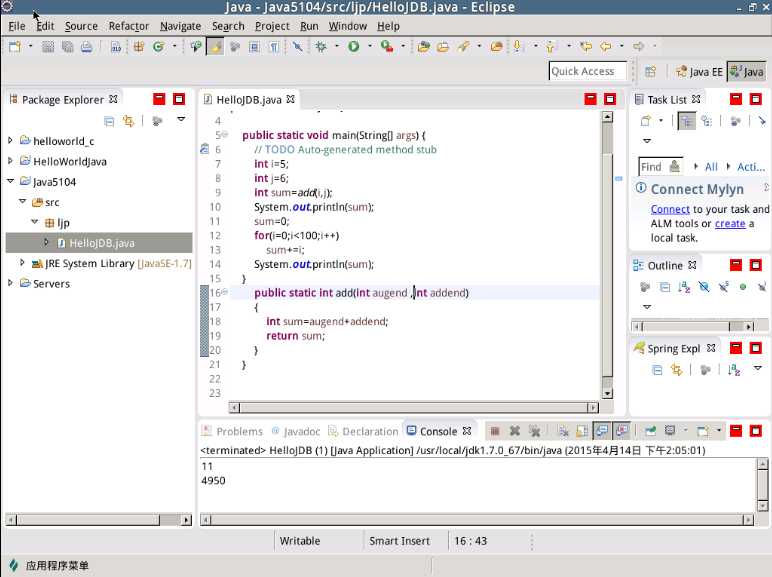The width and height of the screenshot is (772, 577).
Task: Click the Connect link in Mylyn panel
Action: tap(669, 209)
